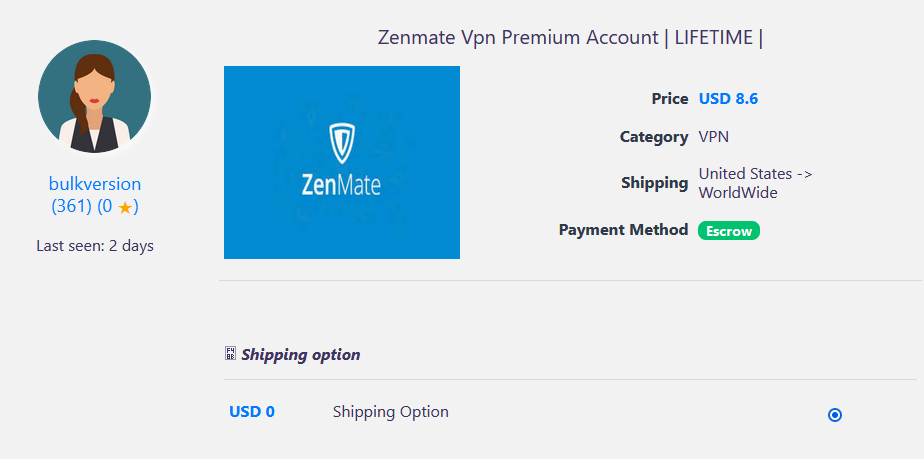The height and width of the screenshot is (459, 924).
Task: Click the ZenMate shield logo
Action: click(x=341, y=144)
